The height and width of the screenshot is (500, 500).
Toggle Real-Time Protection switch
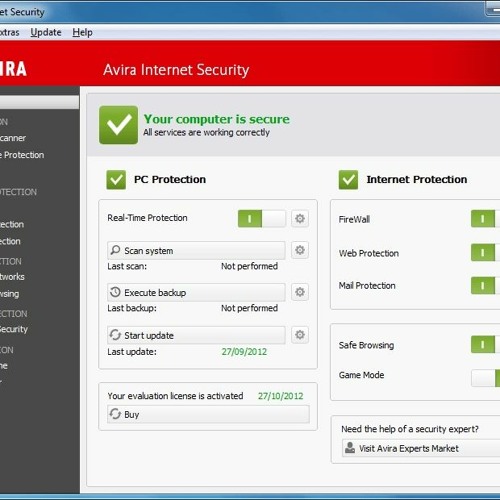262,219
